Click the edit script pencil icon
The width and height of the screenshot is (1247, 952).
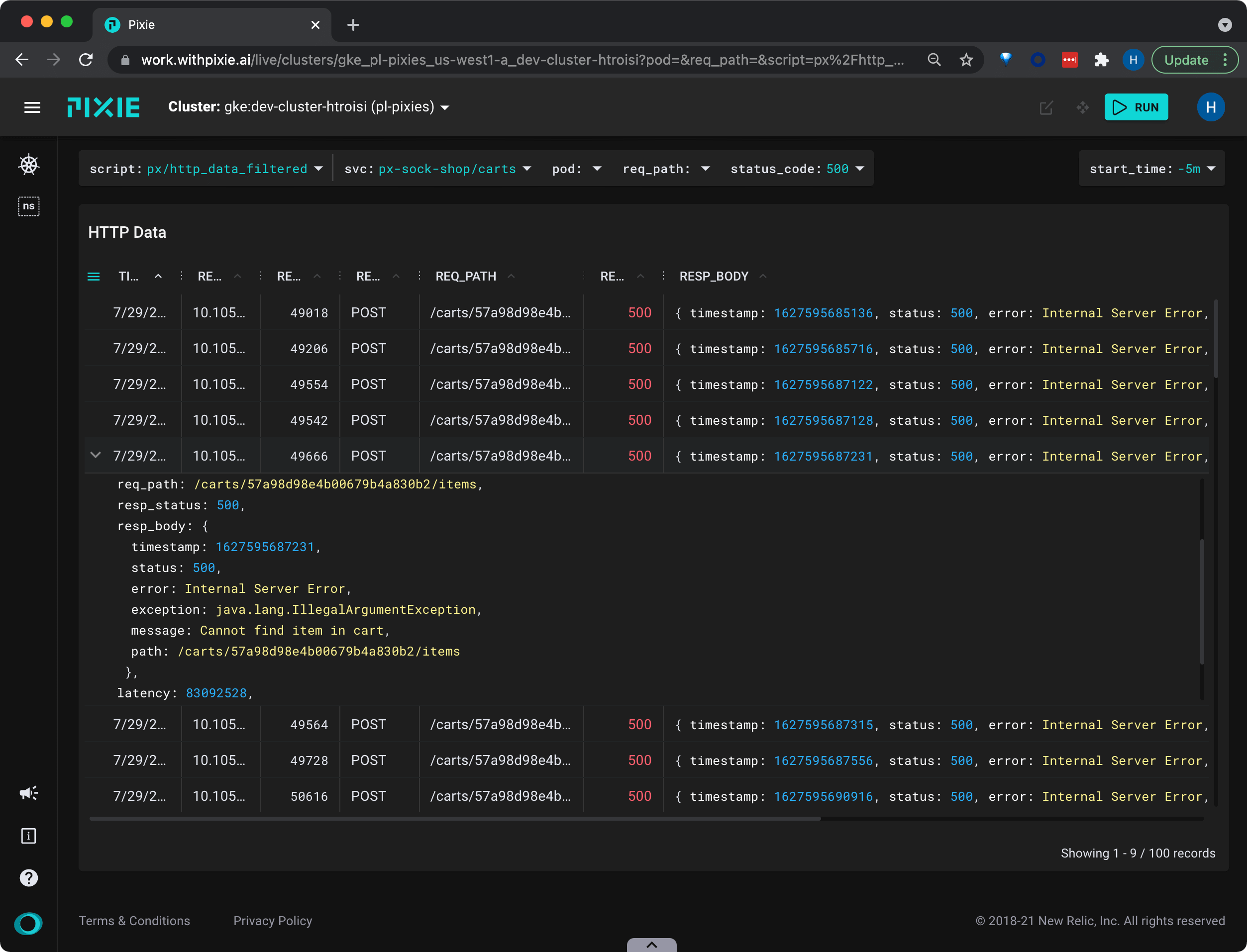[x=1046, y=107]
